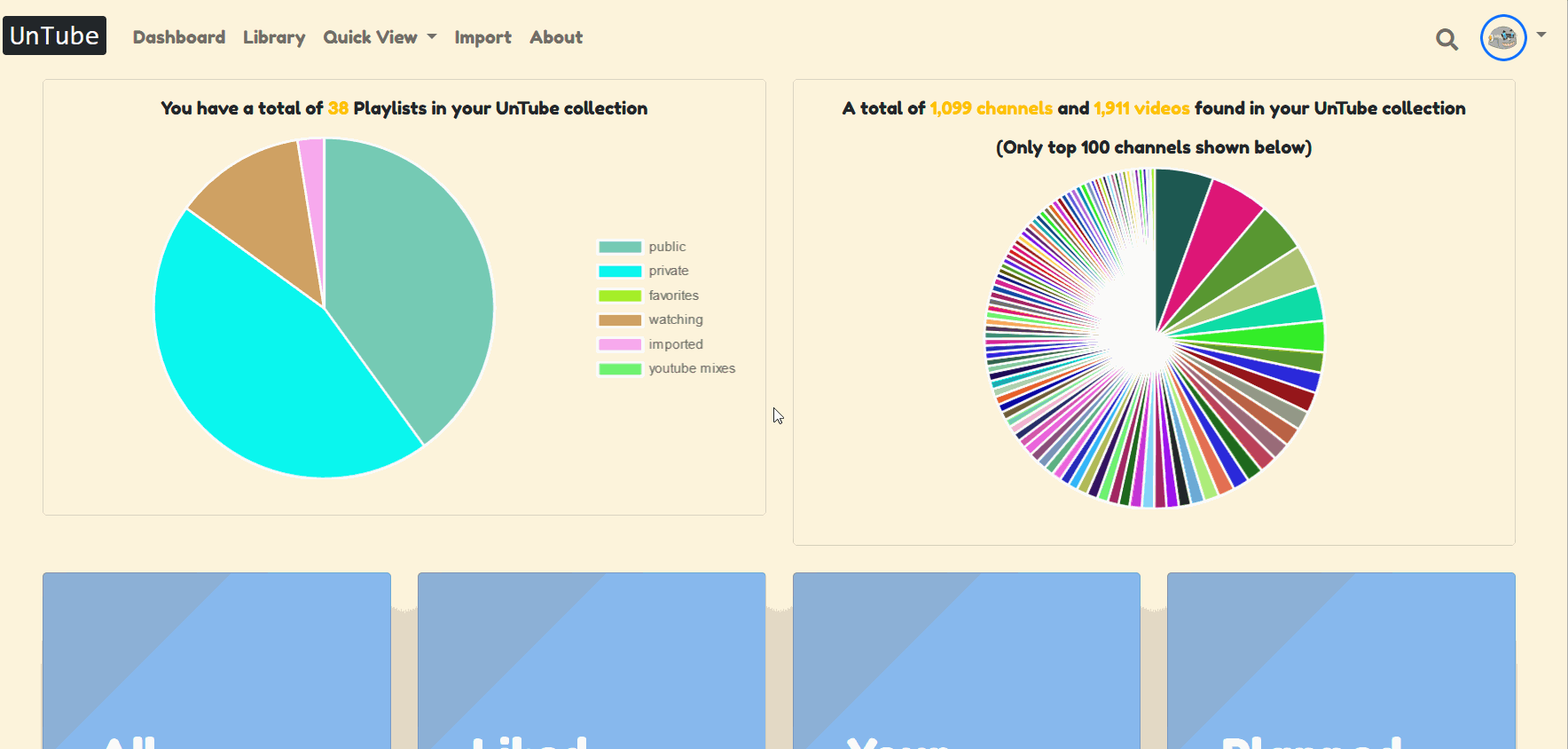1568x749 pixels.
Task: Open the third playlist card starting with 'Your'
Action: click(967, 661)
